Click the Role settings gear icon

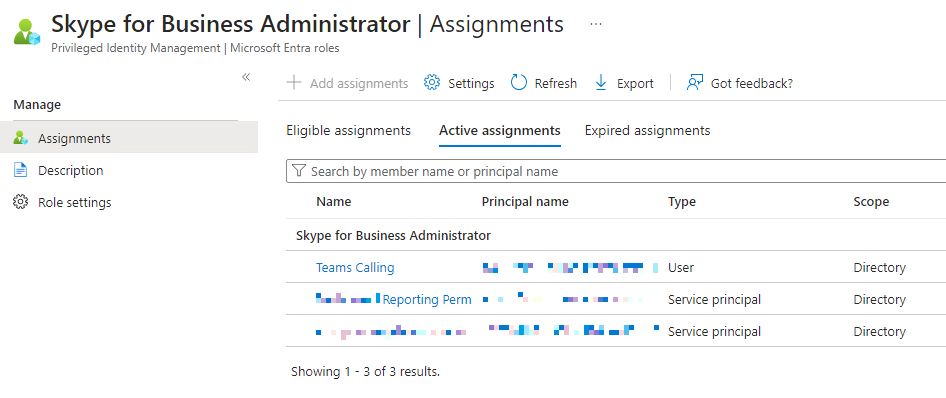[x=21, y=202]
